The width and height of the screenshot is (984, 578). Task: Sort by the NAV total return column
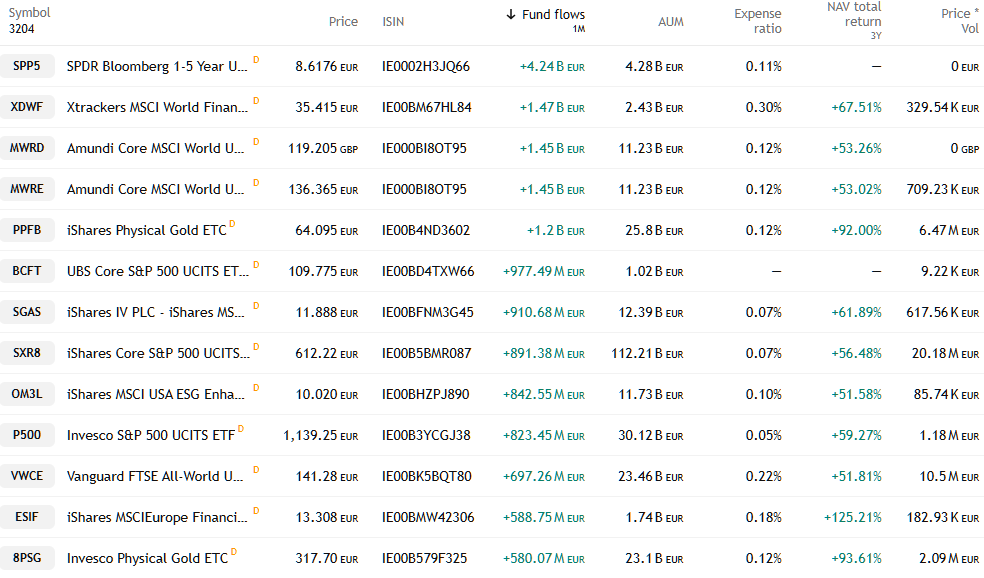pyautogui.click(x=853, y=15)
